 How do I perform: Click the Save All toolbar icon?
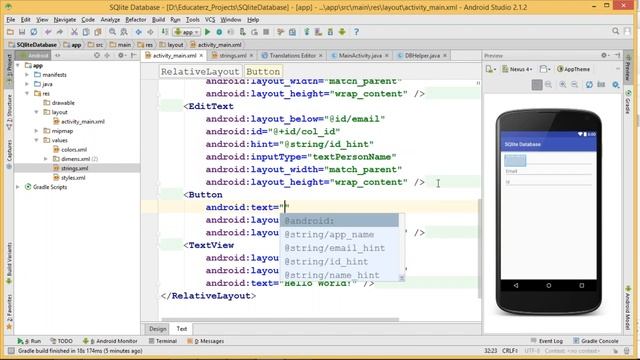pyautogui.click(x=22, y=32)
